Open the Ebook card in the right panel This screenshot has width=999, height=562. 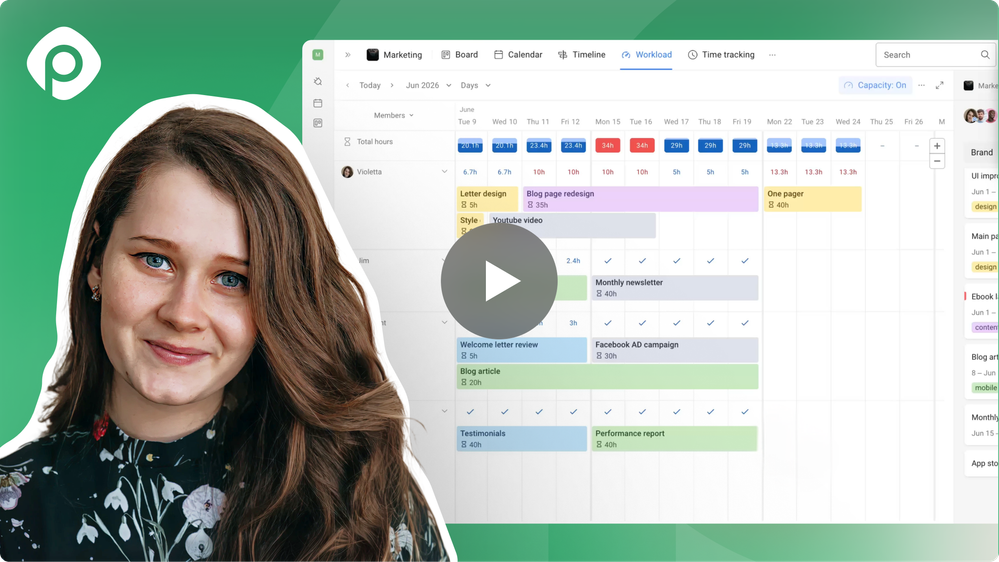click(981, 312)
